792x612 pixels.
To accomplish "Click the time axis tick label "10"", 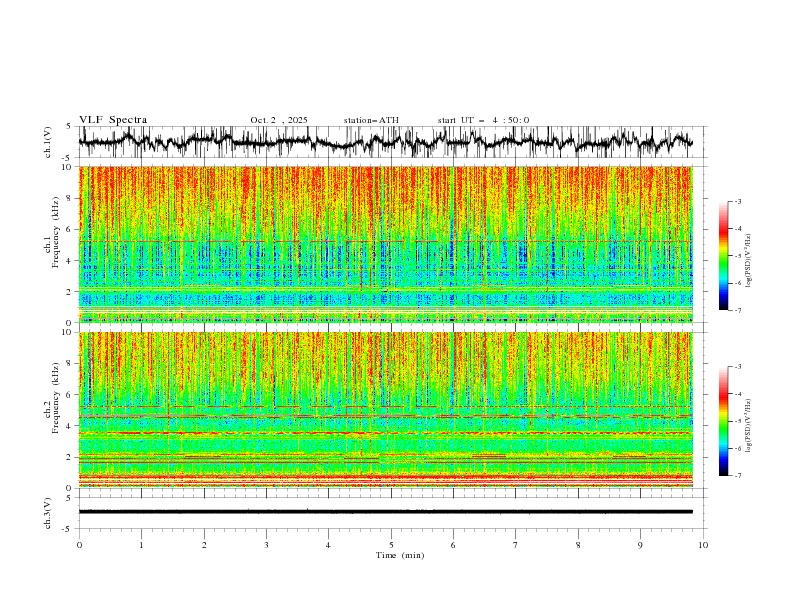I will pos(703,545).
